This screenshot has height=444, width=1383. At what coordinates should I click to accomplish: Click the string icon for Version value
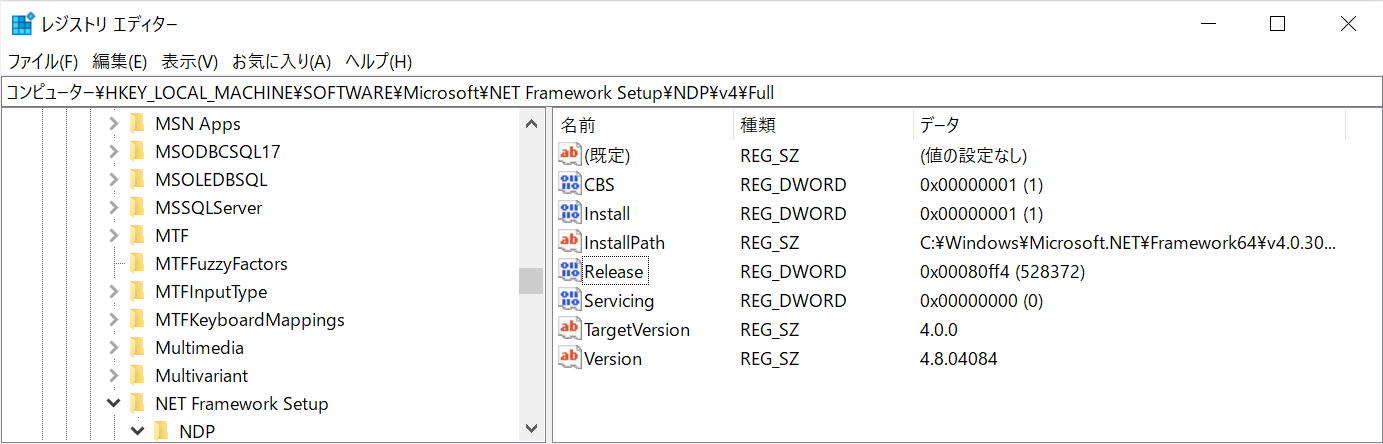[570, 358]
